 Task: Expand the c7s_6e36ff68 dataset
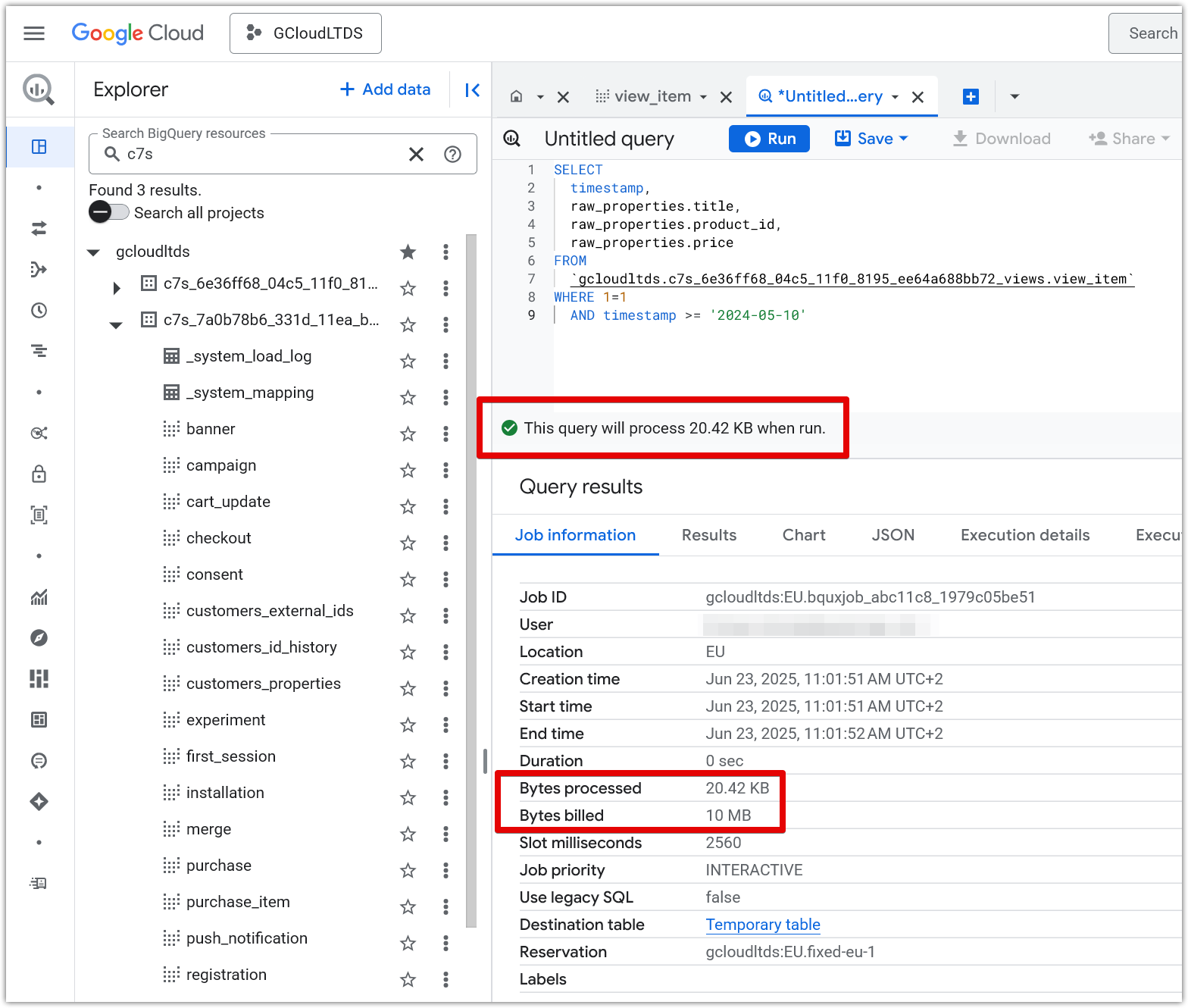[116, 288]
